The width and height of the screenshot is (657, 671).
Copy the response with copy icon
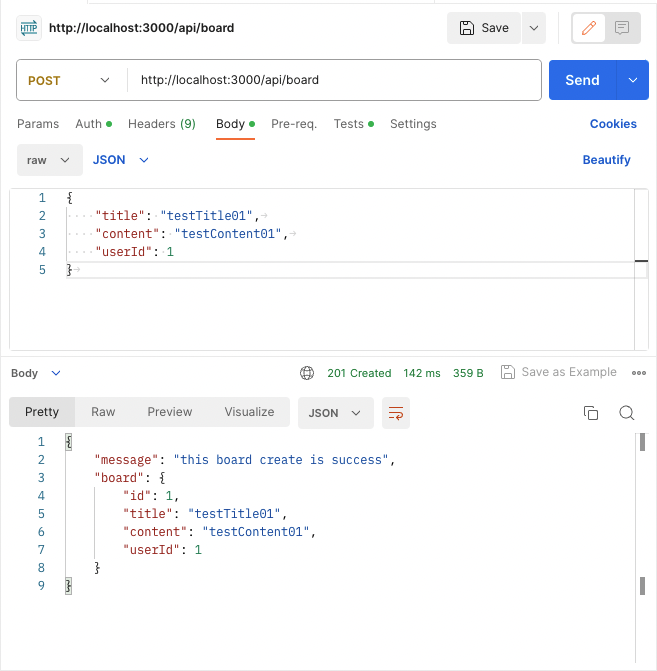pyautogui.click(x=591, y=413)
